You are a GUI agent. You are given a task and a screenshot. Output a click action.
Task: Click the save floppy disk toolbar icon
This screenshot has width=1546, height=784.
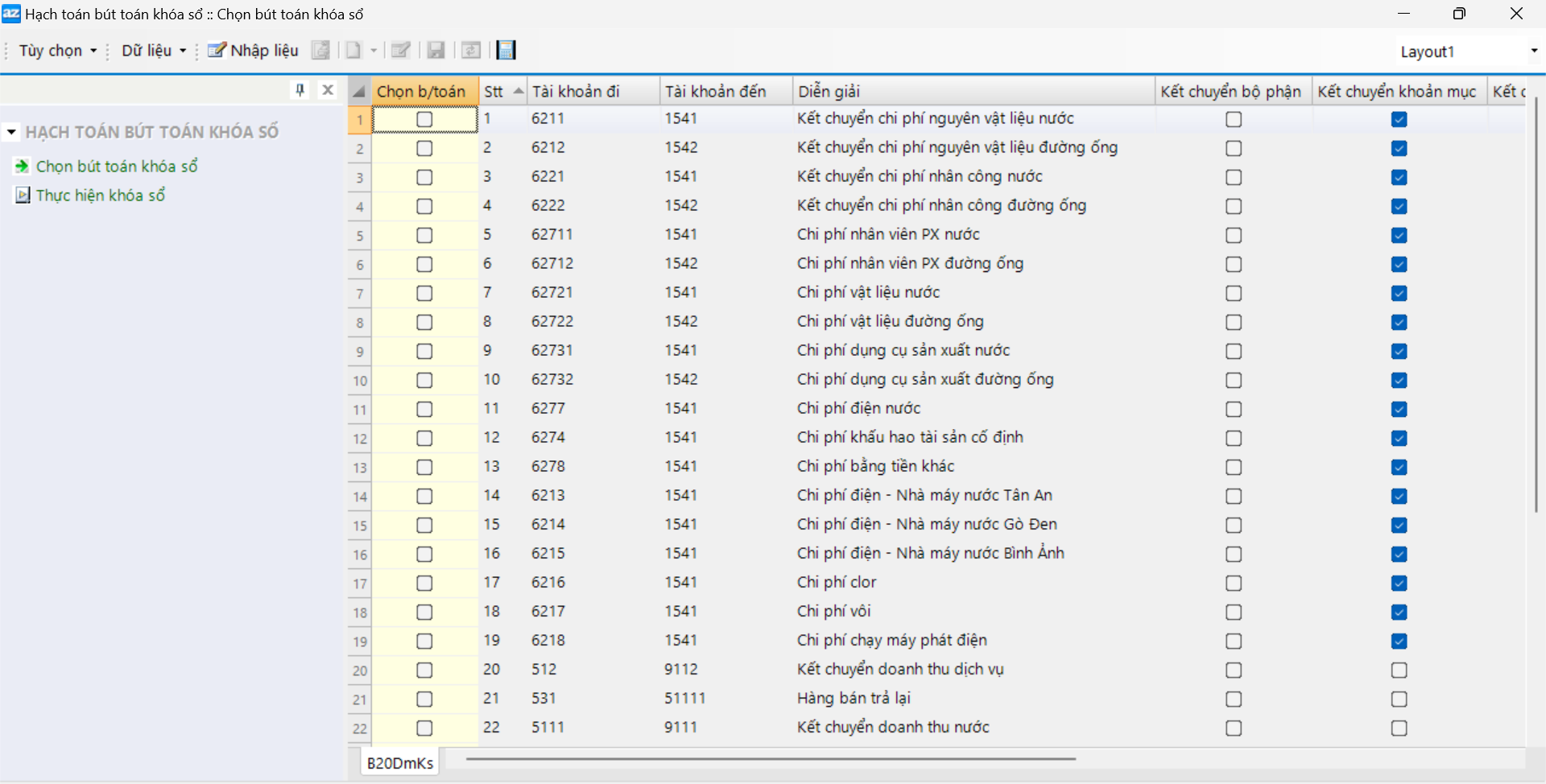(x=436, y=51)
